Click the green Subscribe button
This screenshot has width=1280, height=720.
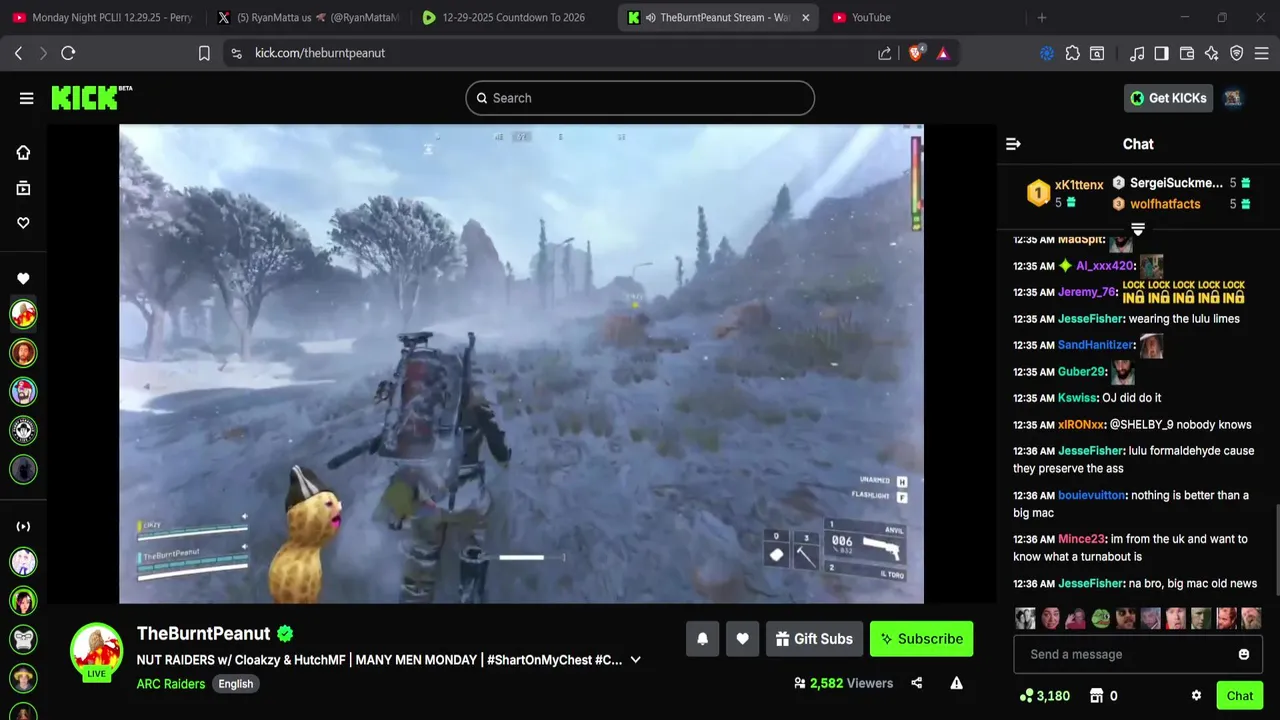921,639
